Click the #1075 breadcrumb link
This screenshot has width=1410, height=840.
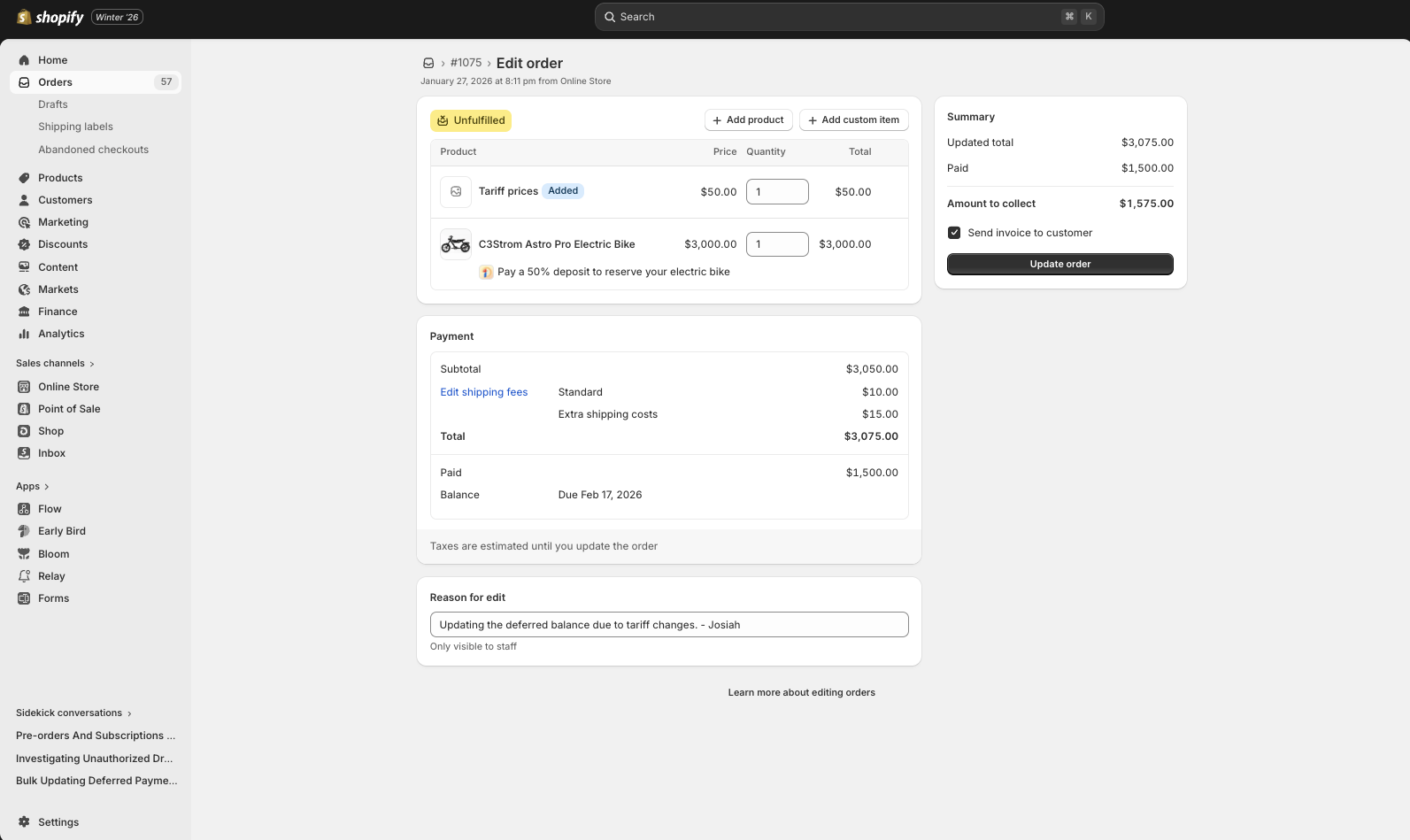[466, 63]
